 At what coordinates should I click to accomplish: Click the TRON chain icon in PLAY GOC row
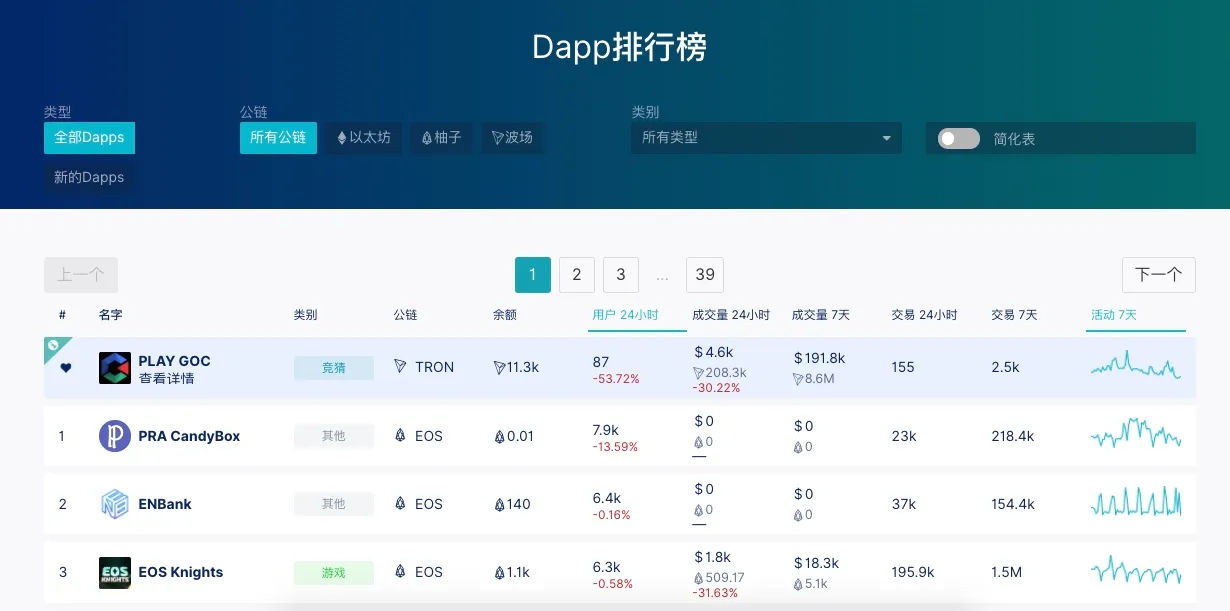[401, 367]
